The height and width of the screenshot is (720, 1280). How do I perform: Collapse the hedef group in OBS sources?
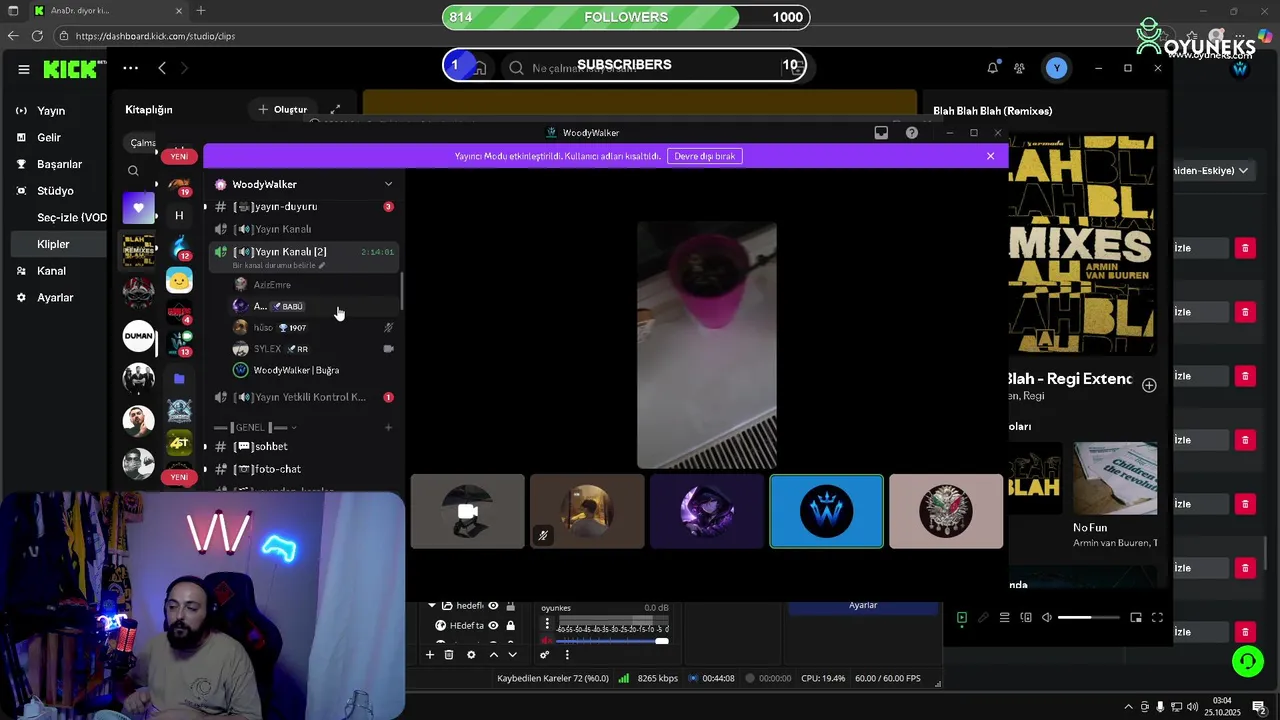(432, 606)
